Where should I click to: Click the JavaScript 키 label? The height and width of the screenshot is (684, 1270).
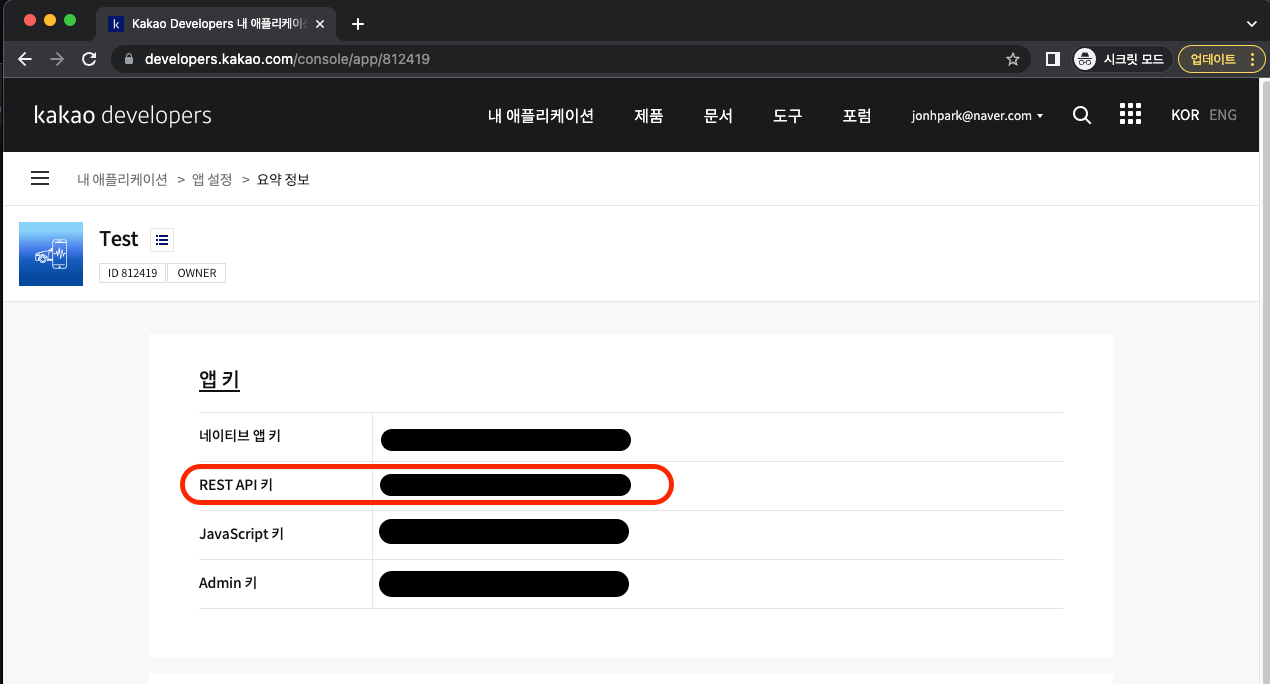tap(241, 534)
